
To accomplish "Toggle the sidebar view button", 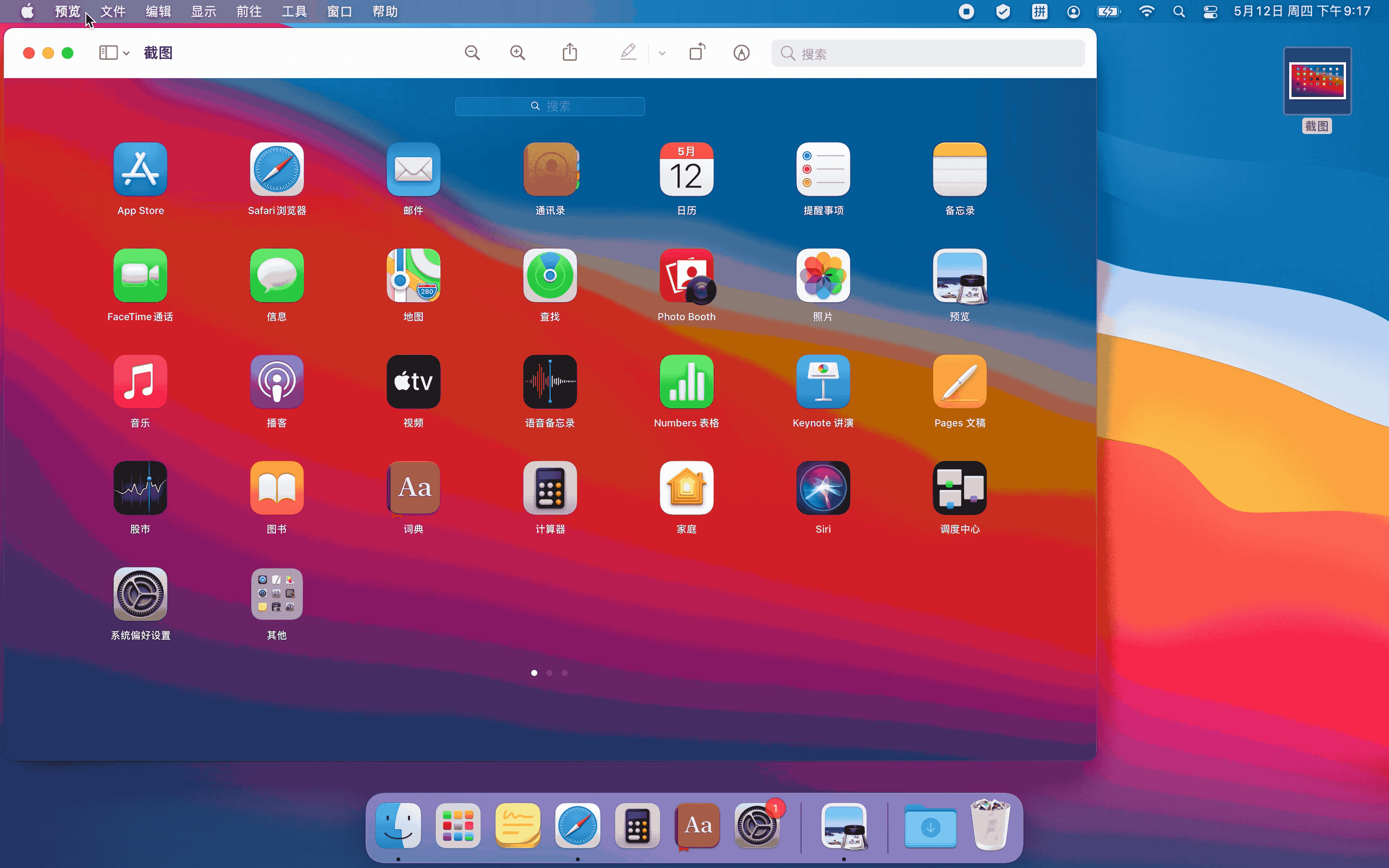I will (x=109, y=53).
